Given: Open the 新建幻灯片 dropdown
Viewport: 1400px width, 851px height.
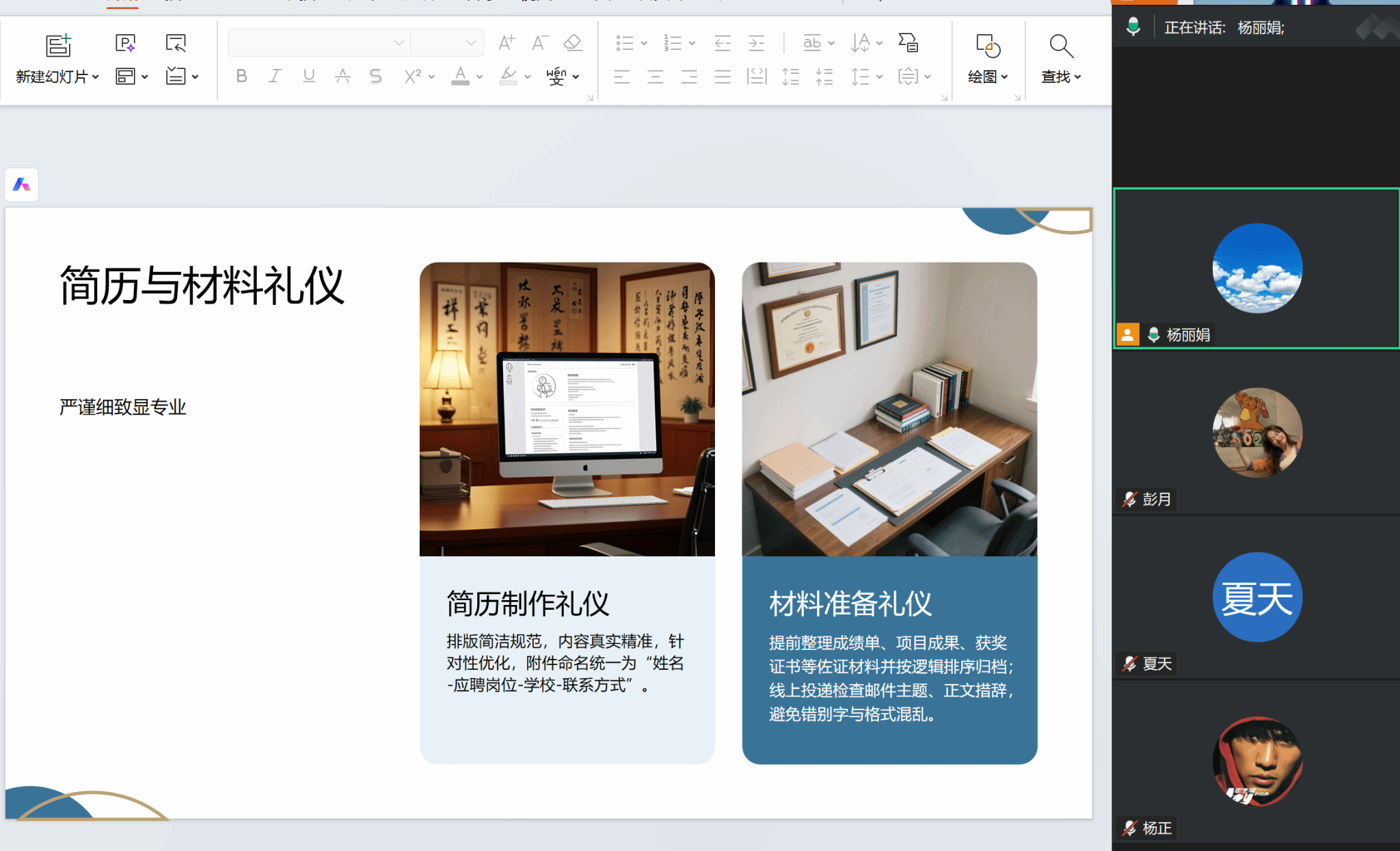Looking at the screenshot, I should (x=57, y=77).
